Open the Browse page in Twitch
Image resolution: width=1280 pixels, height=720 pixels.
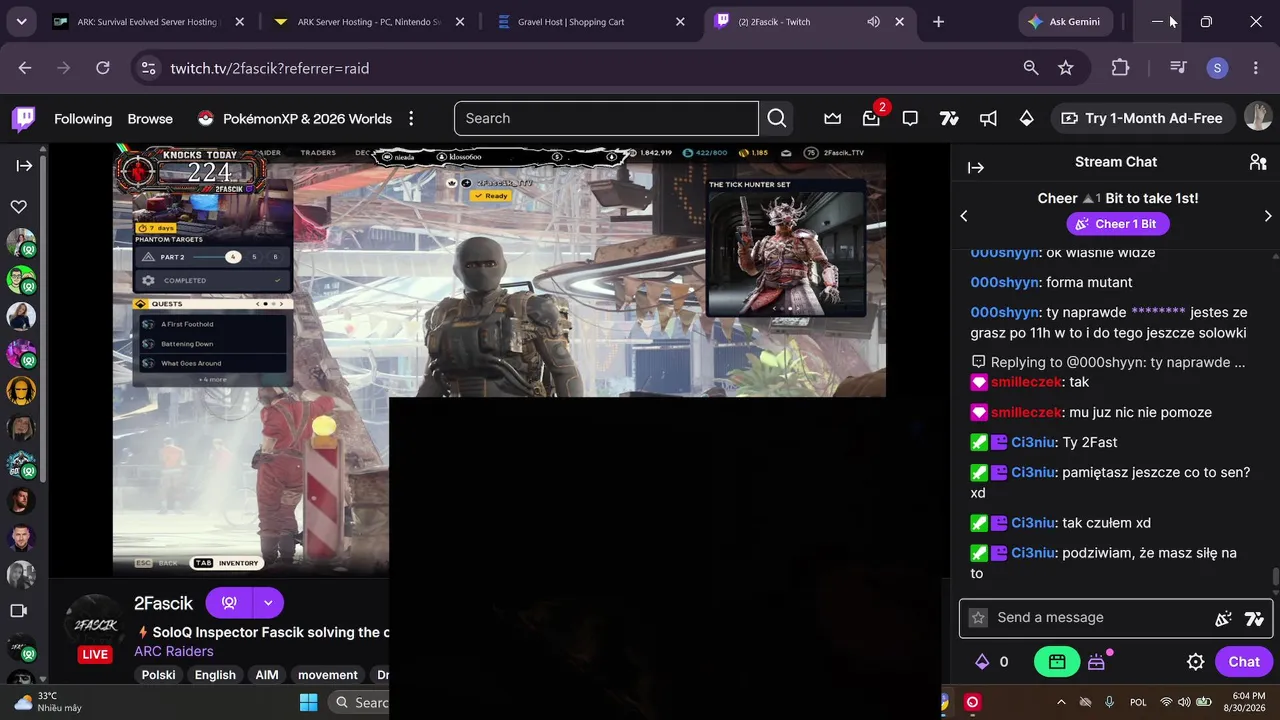coord(150,118)
